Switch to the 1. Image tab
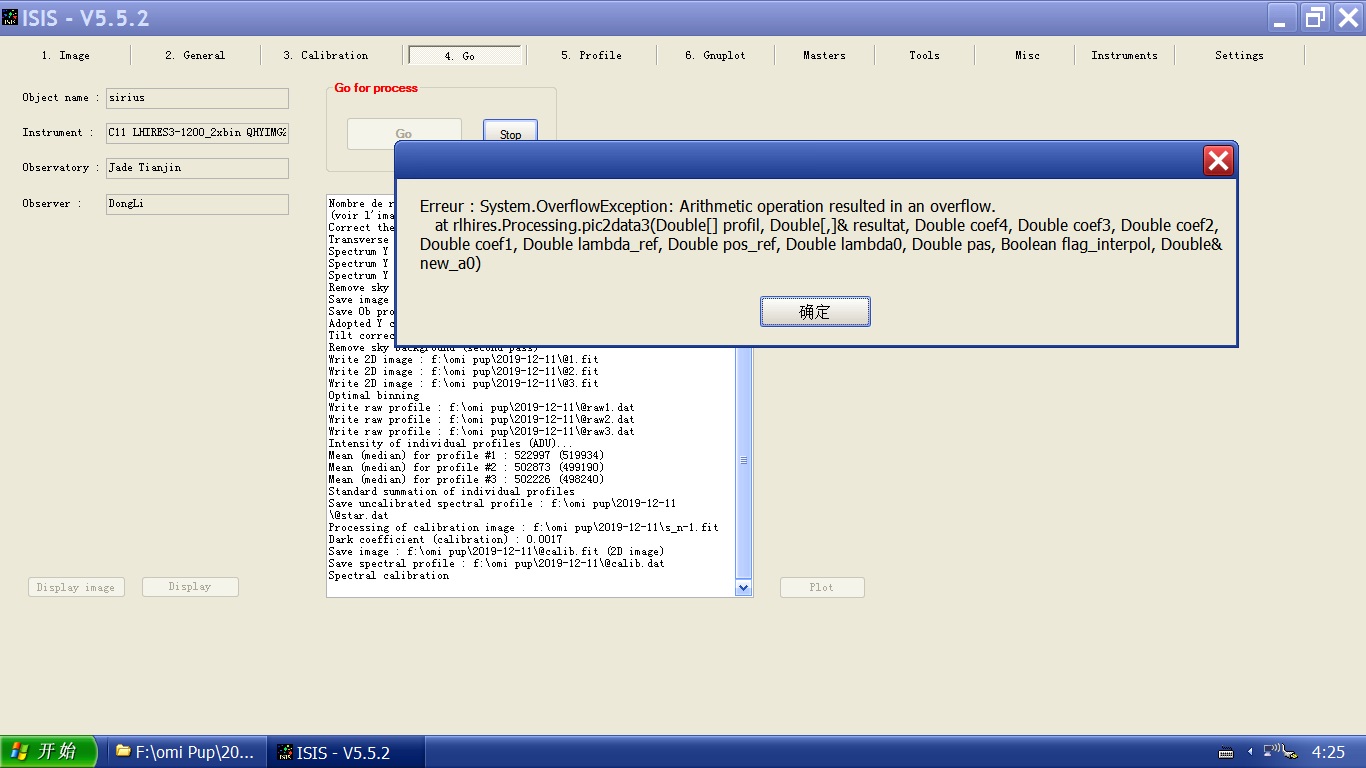The image size is (1366, 768). click(x=66, y=56)
